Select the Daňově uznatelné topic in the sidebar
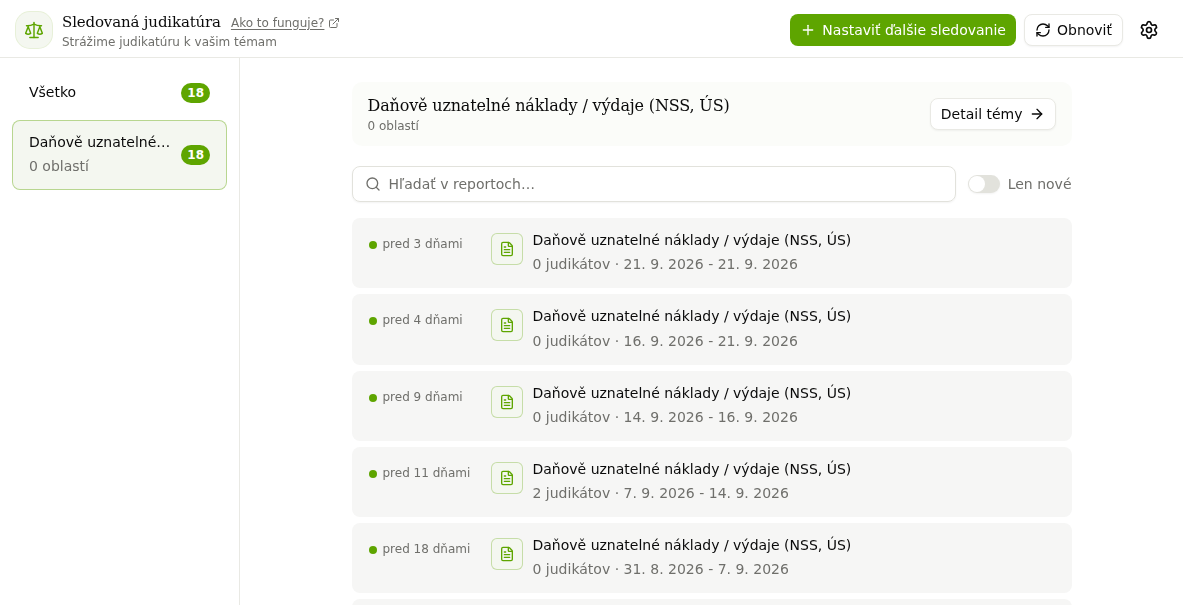Image resolution: width=1183 pixels, height=605 pixels. click(x=119, y=155)
